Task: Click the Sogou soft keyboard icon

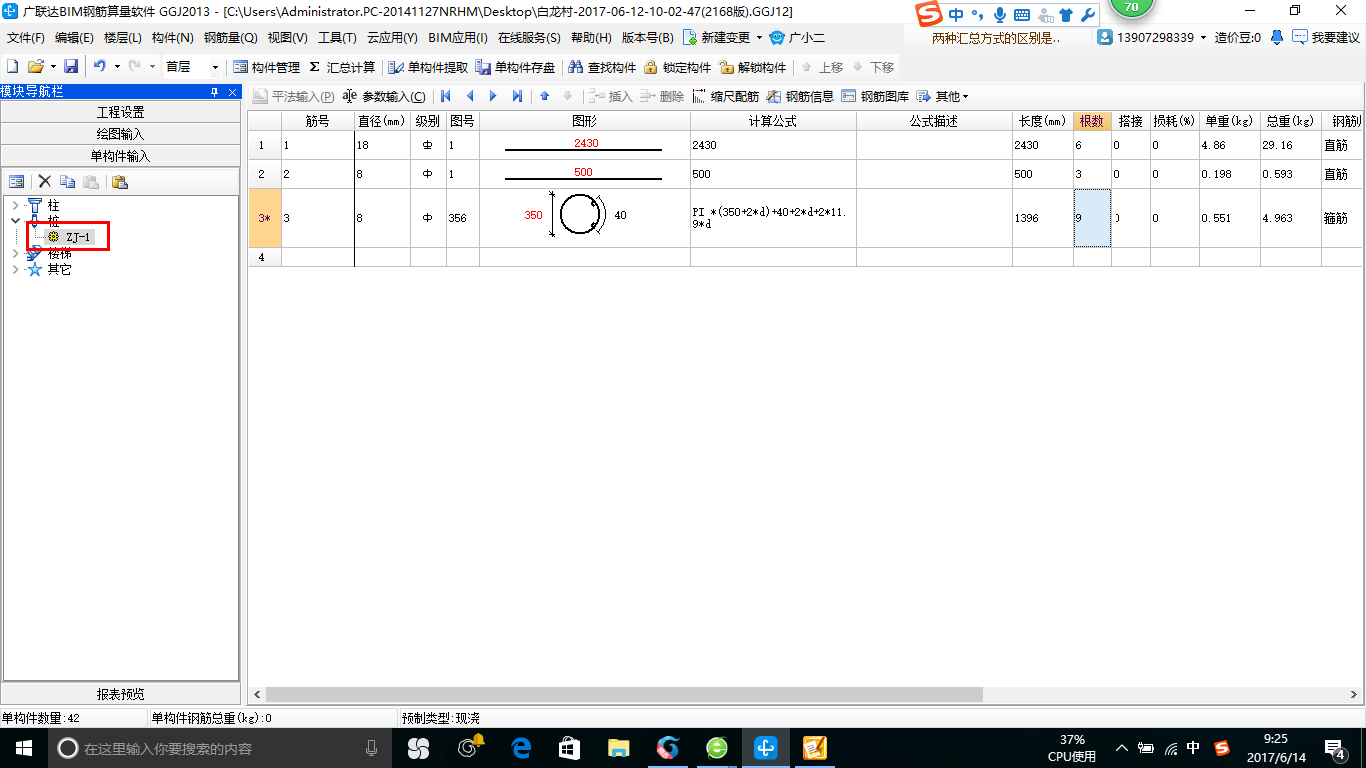Action: point(1021,15)
